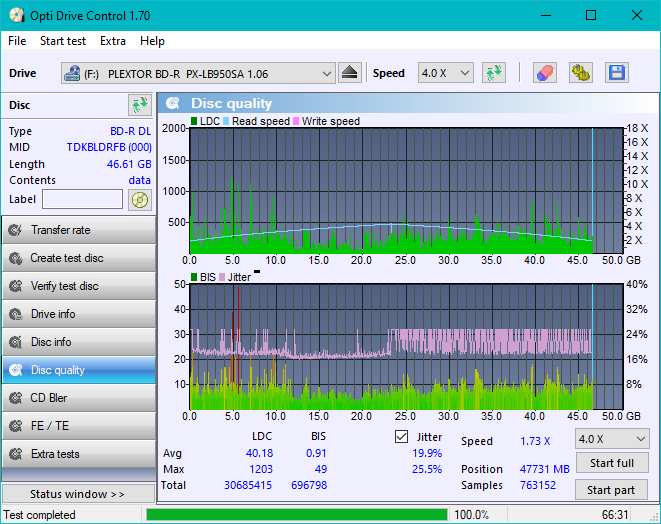Click the Start full button

612,463
